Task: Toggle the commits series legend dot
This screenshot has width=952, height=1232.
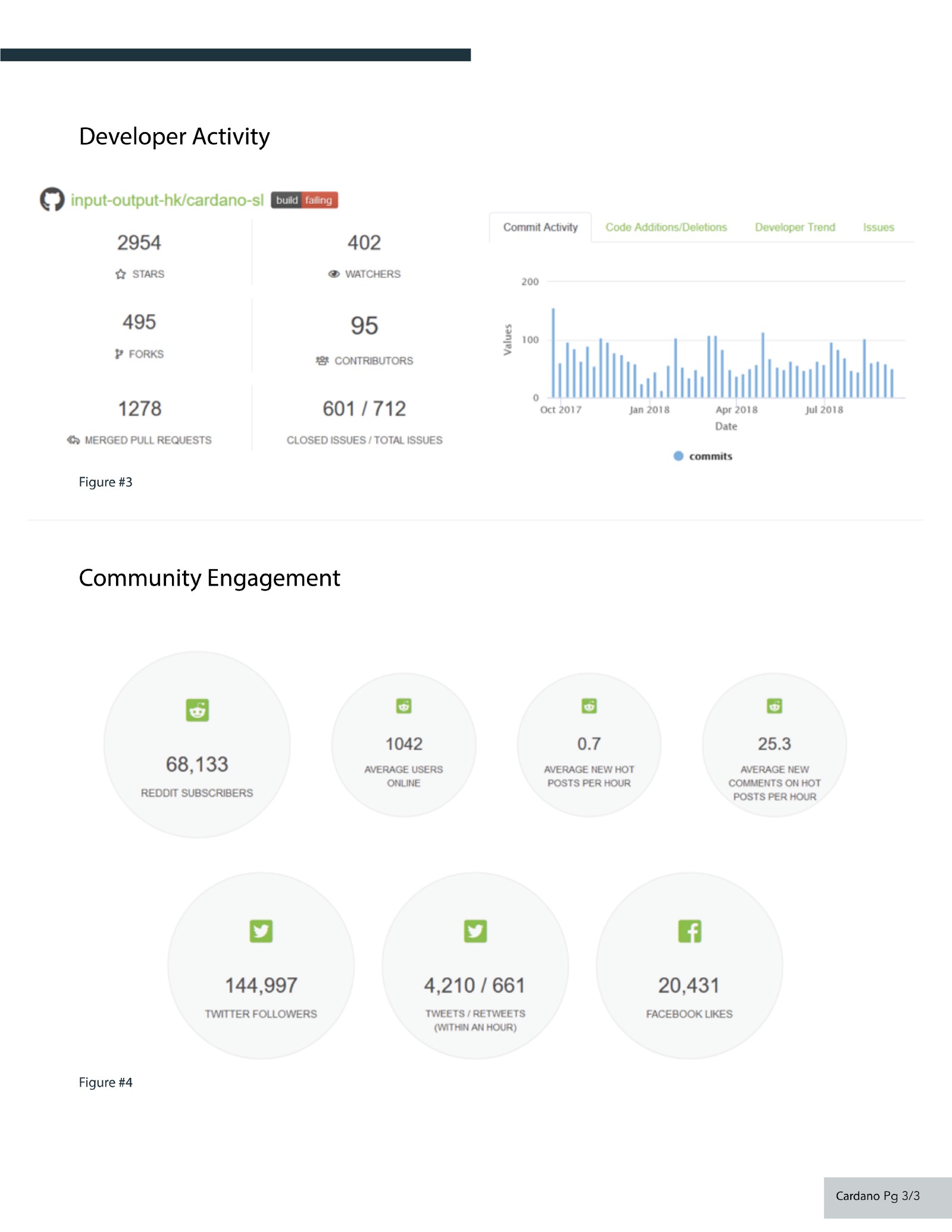Action: 678,456
